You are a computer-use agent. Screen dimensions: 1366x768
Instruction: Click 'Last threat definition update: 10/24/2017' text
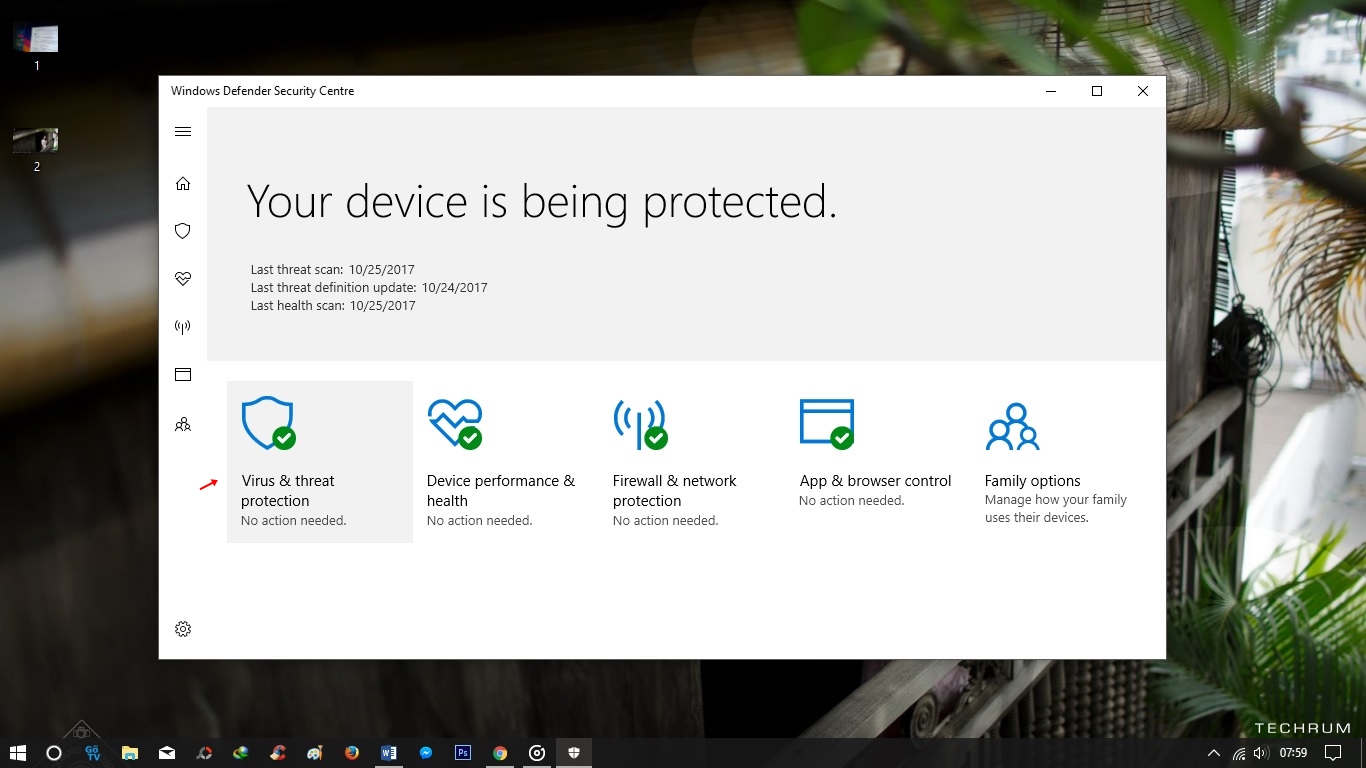369,288
